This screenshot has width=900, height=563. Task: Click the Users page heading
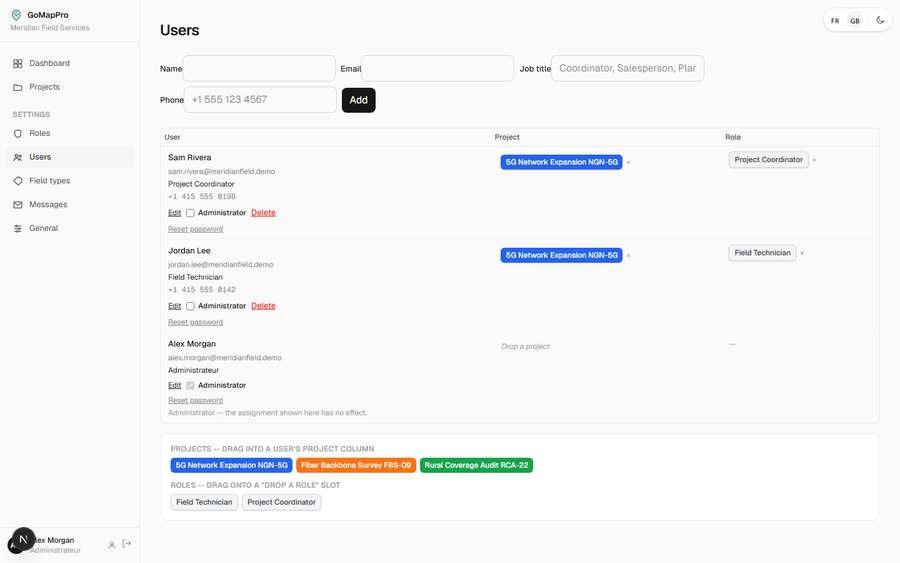pyautogui.click(x=180, y=30)
